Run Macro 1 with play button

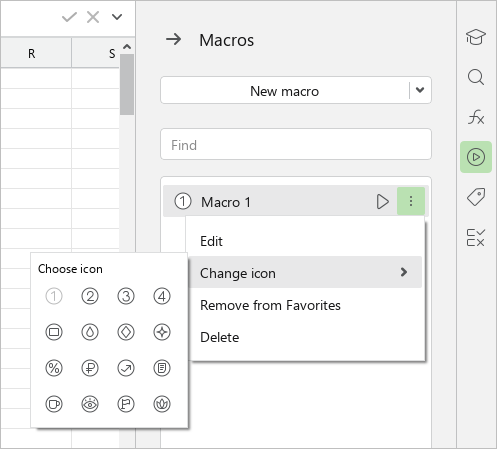[x=382, y=201]
